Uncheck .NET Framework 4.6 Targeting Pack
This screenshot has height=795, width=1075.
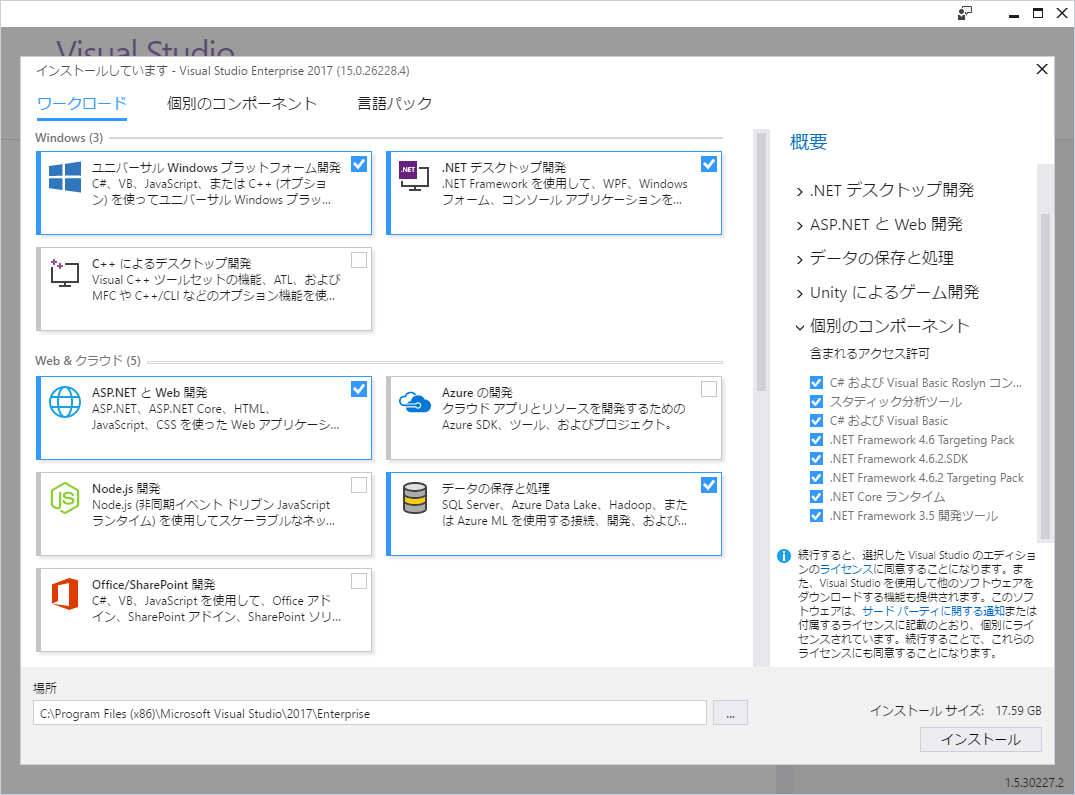[x=816, y=440]
